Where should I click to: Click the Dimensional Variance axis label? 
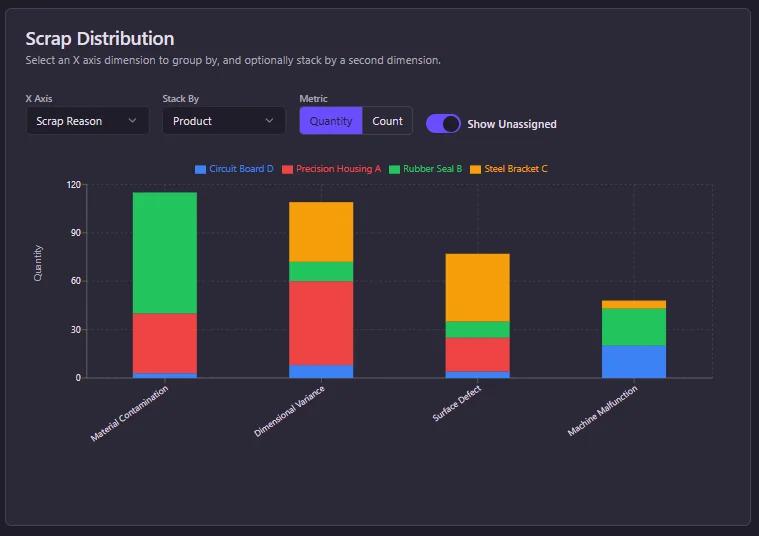pos(289,411)
